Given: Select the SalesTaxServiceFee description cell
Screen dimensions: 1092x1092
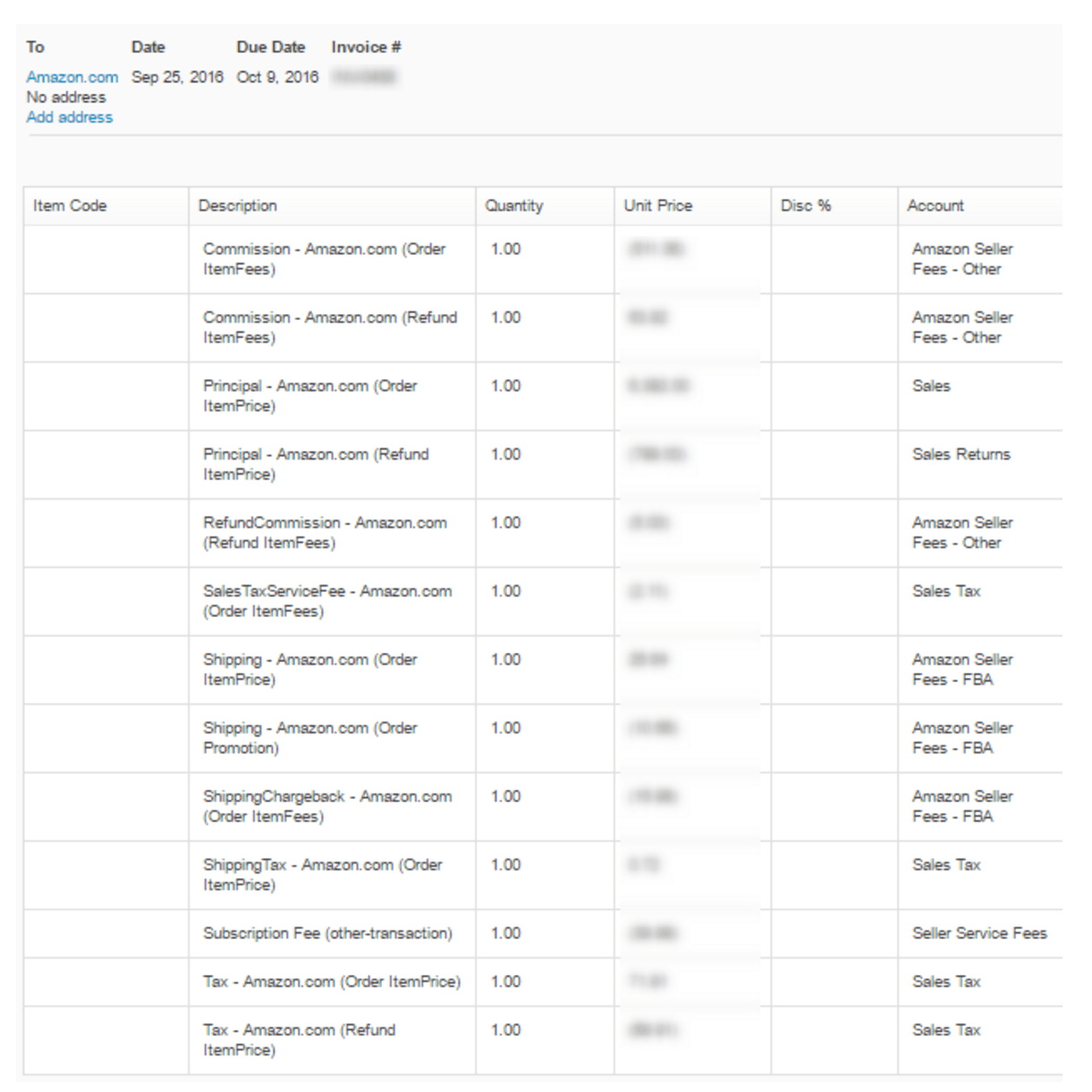Looking at the screenshot, I should pyautogui.click(x=332, y=601).
